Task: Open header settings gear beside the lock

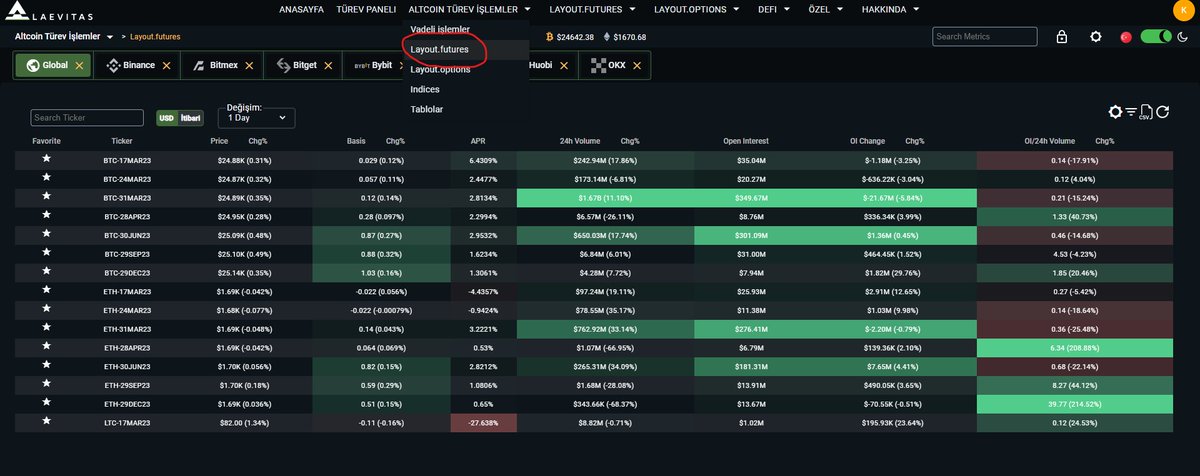Action: [x=1096, y=37]
